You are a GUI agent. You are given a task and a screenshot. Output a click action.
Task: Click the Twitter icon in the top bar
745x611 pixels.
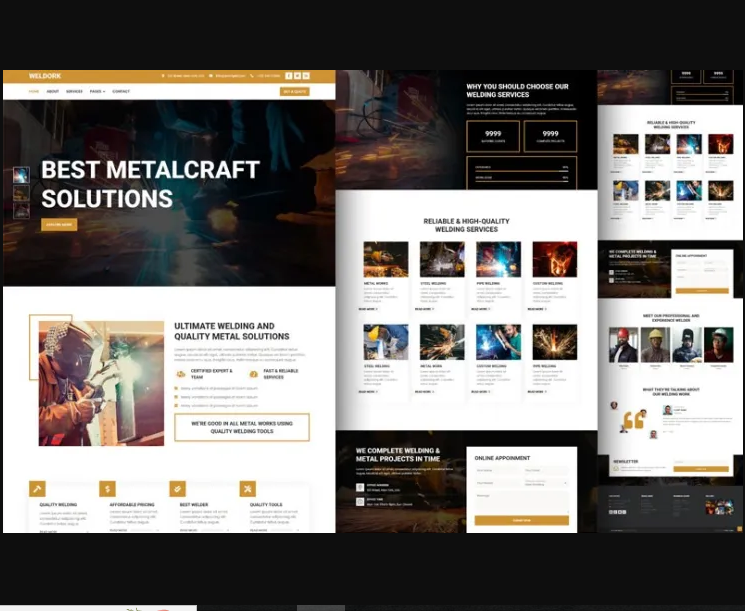296,76
